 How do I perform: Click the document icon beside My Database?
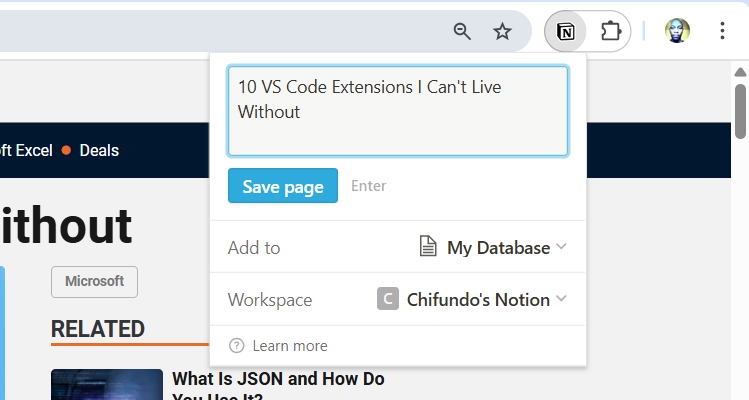point(428,247)
